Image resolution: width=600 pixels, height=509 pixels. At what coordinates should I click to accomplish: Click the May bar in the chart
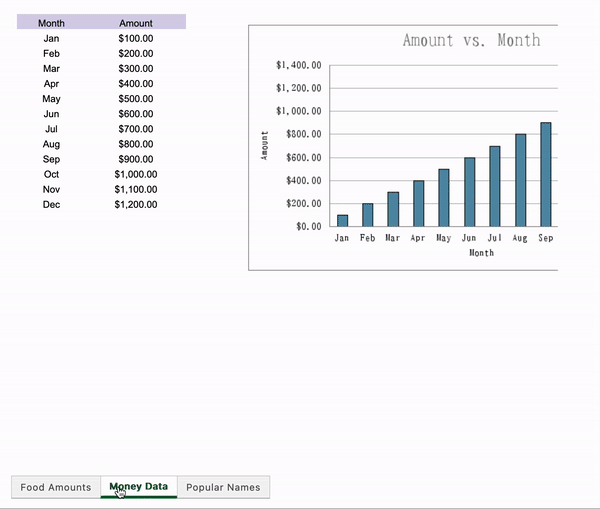(x=444, y=198)
